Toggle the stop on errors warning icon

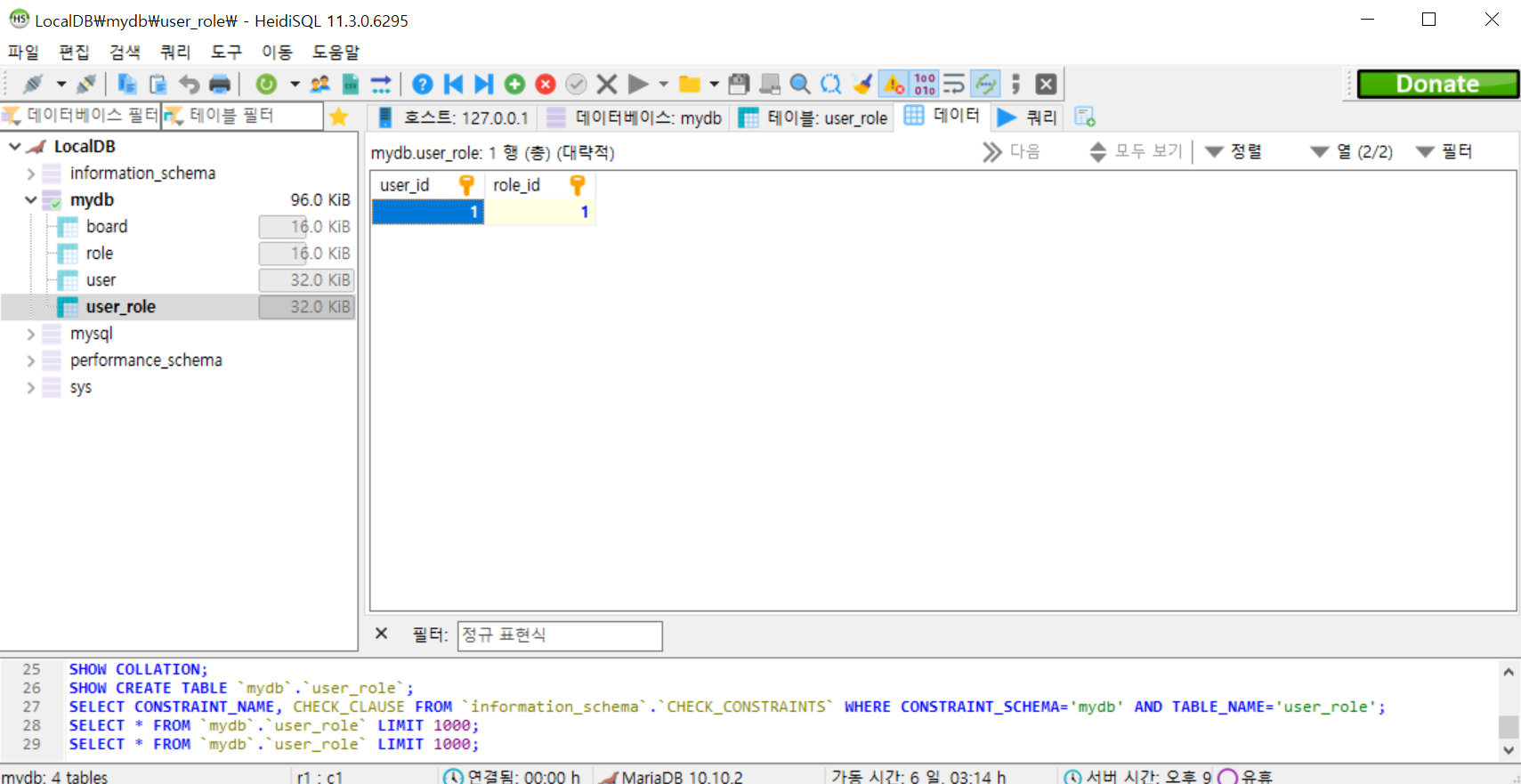(x=894, y=84)
